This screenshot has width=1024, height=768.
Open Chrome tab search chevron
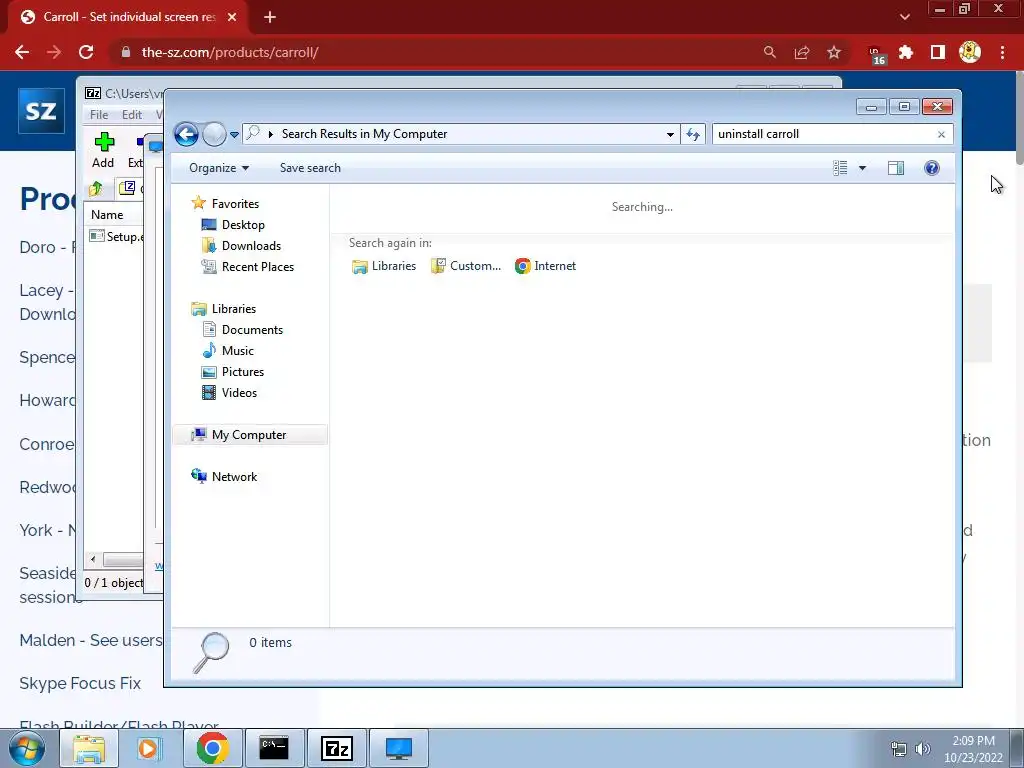point(904,17)
